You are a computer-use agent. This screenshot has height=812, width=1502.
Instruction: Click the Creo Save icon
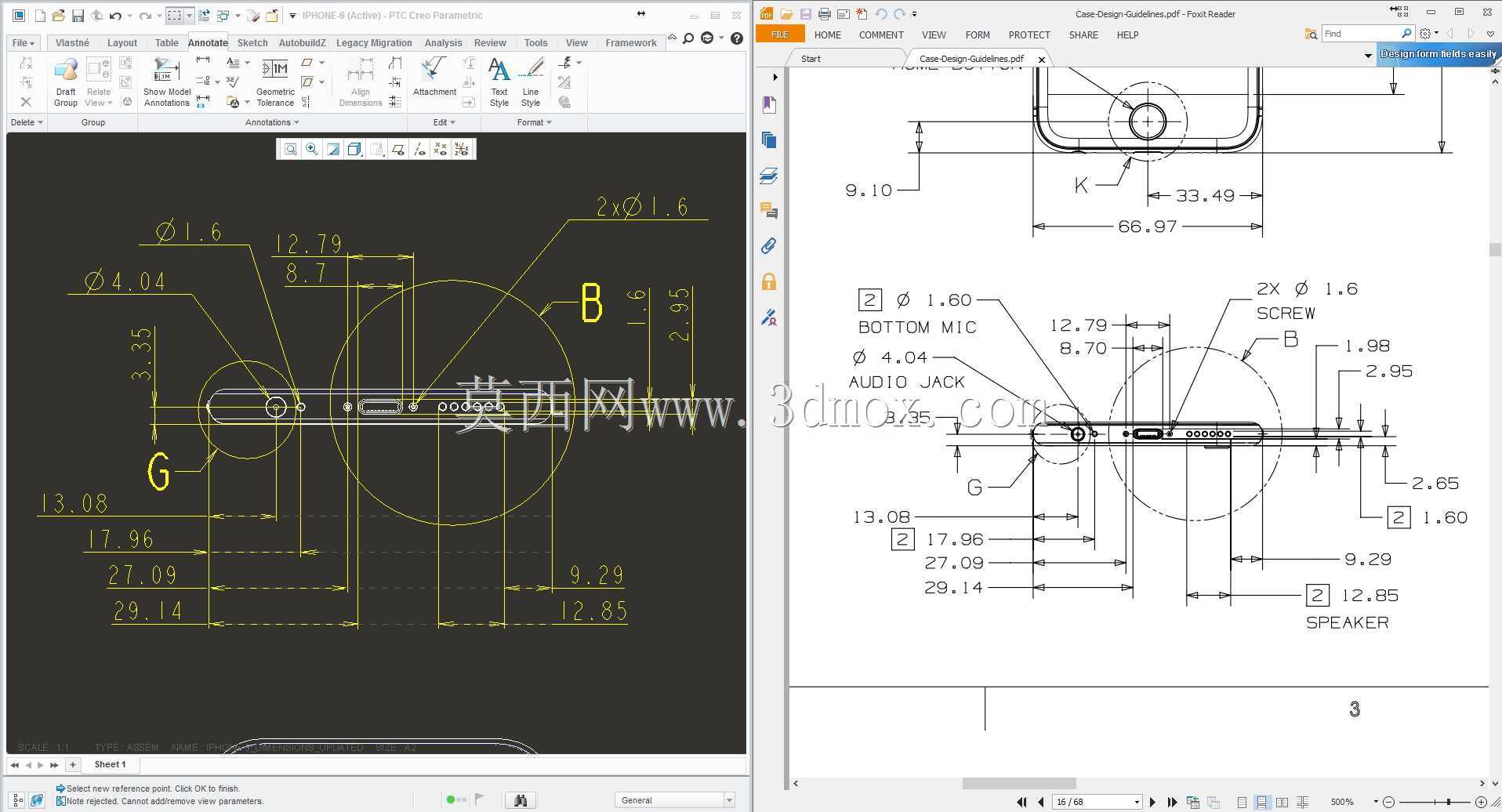[x=78, y=16]
